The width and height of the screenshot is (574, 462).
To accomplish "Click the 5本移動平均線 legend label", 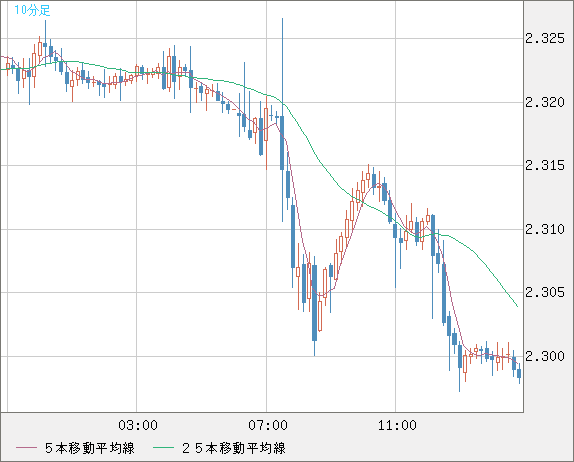I will 90,448.
